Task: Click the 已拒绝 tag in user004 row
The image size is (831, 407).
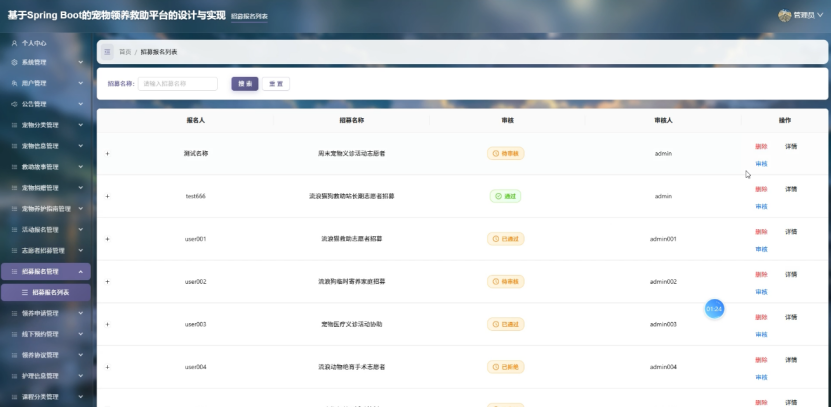Action: [x=506, y=367]
